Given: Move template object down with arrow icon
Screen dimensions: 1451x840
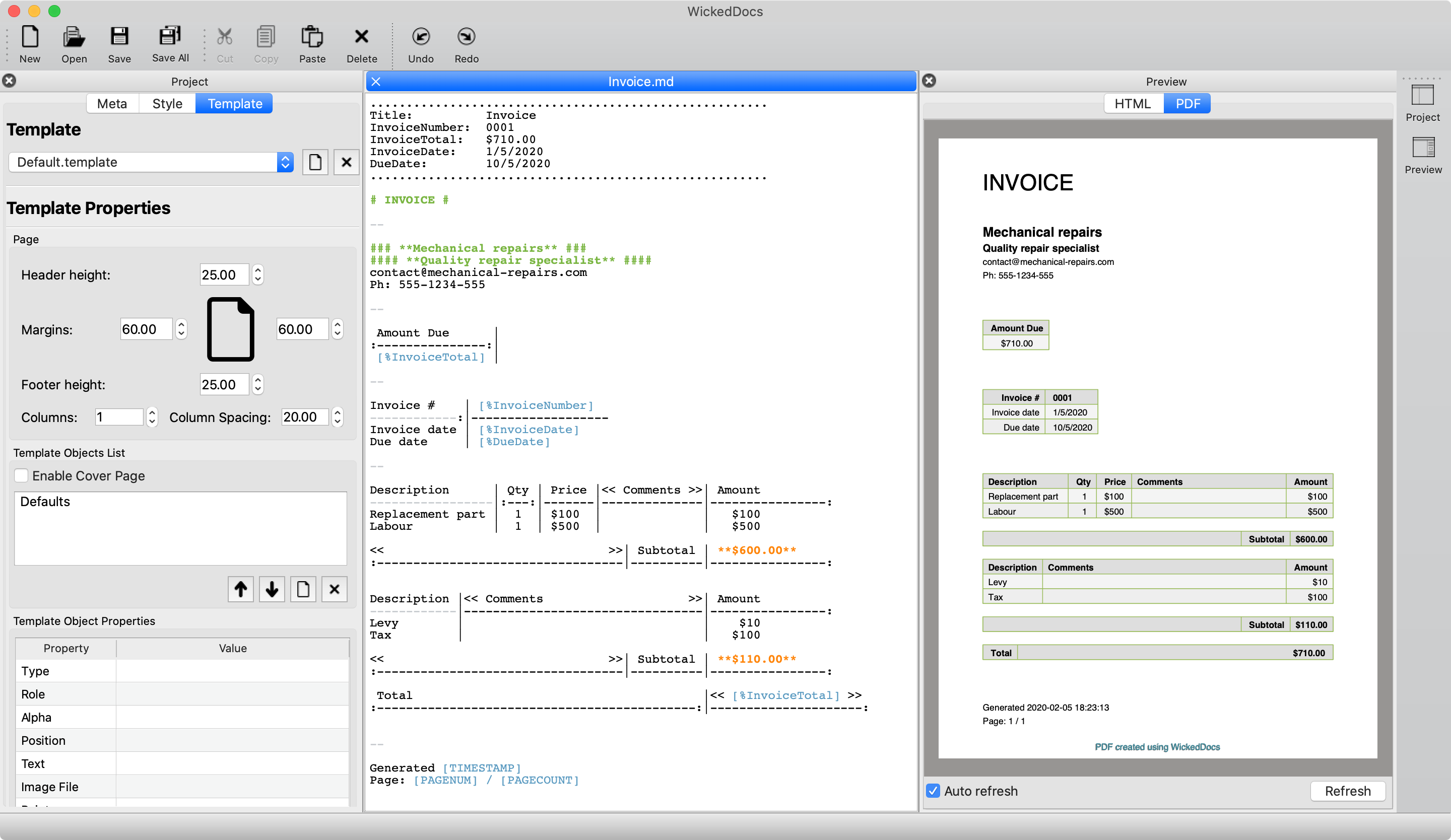Looking at the screenshot, I should click(272, 589).
